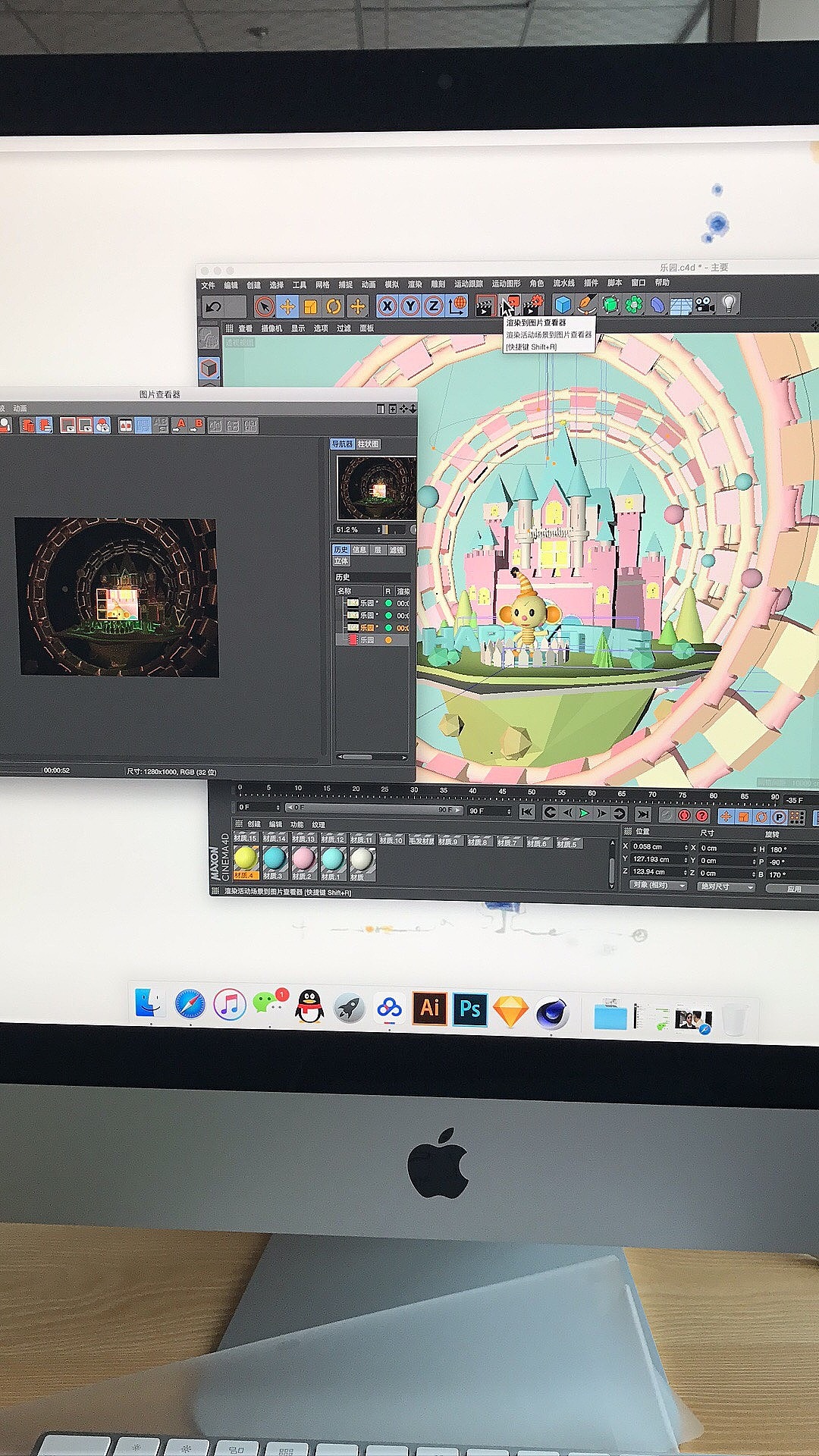Open the blue deformer bend icon
Screen dimensions: 819x1456
pos(657,305)
